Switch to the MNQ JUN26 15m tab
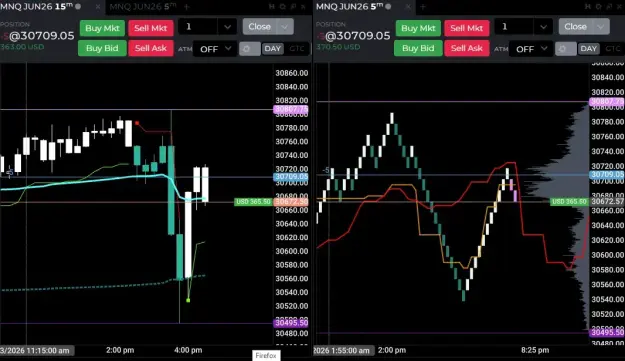Viewport: 625px width, 361px height. [37, 6]
